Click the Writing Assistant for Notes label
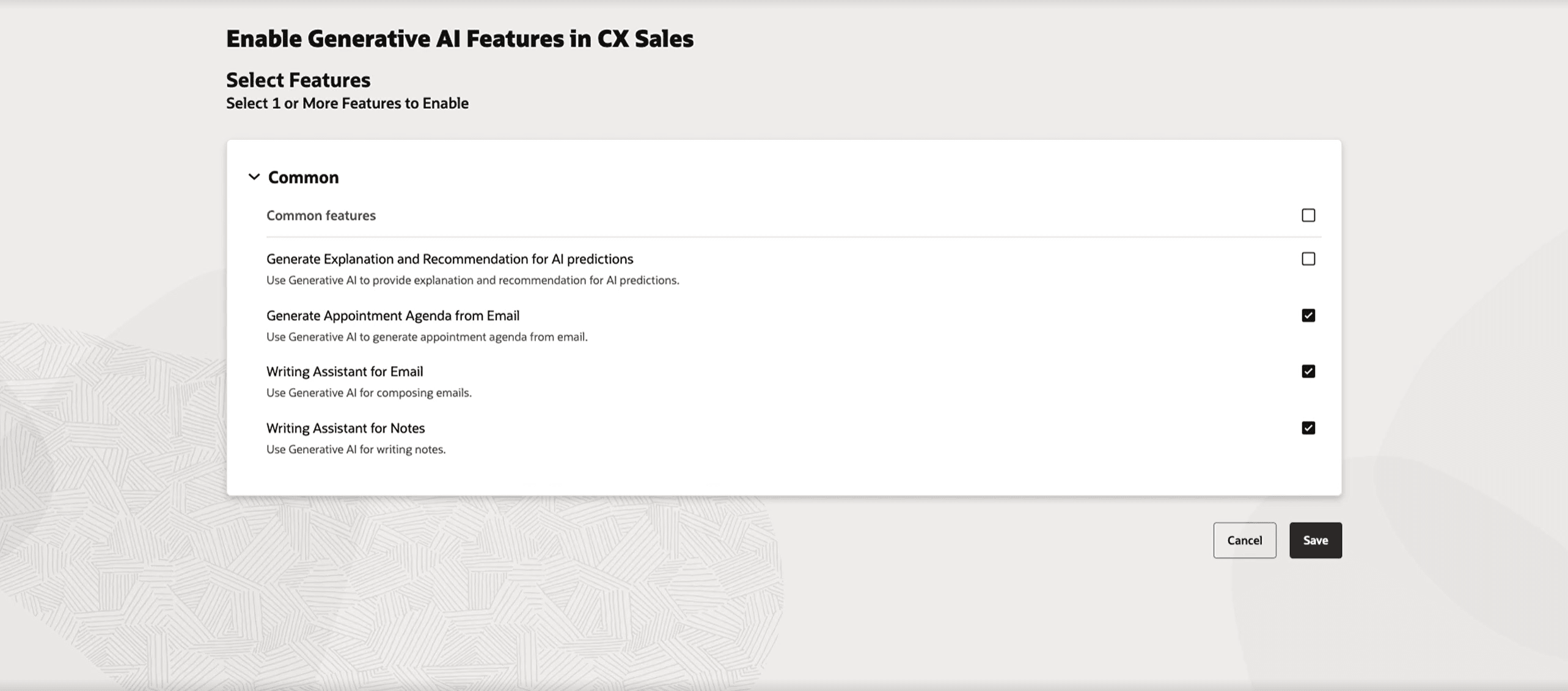 pos(345,428)
